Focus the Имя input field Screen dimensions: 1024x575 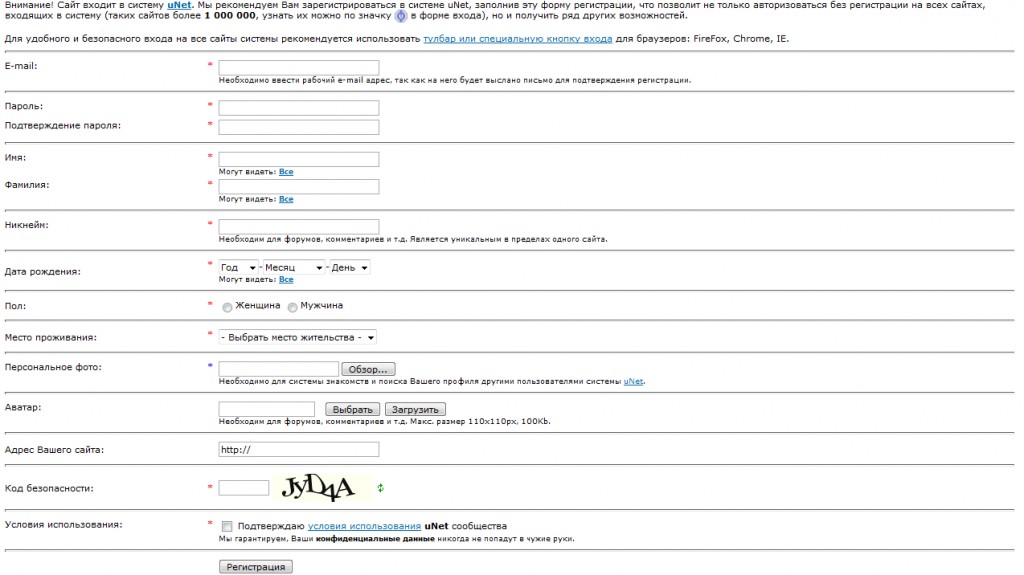click(298, 159)
